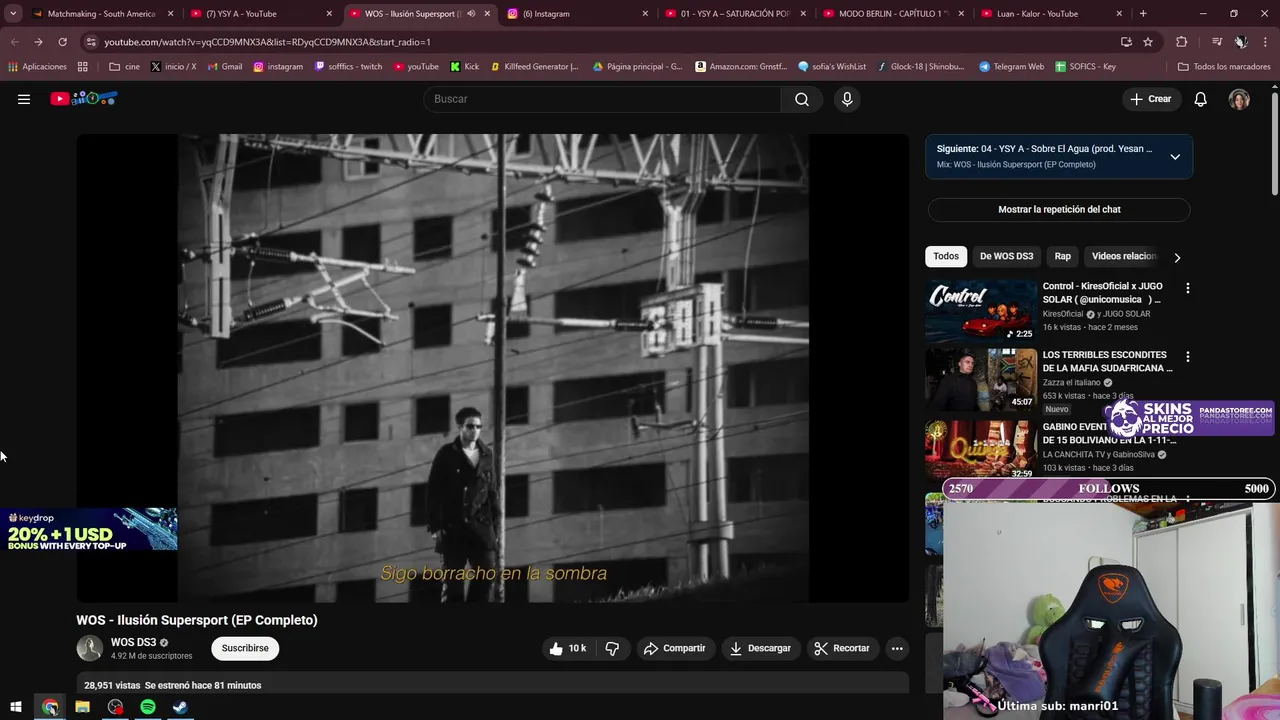Select the Rap filter chip
This screenshot has height=720, width=1280.
(1062, 257)
